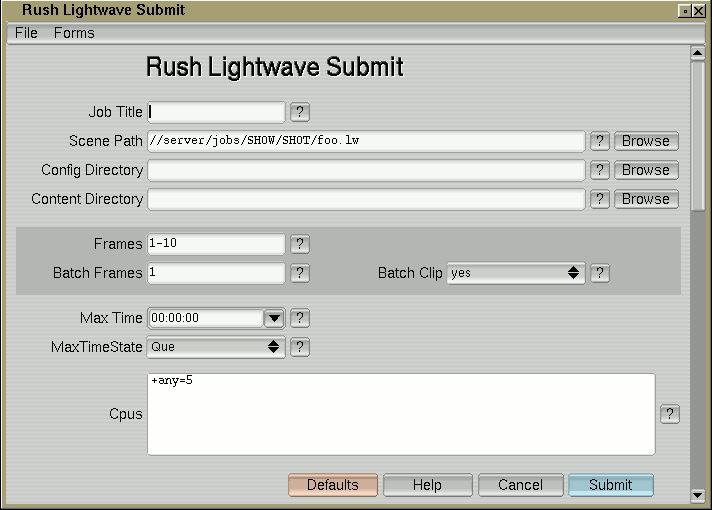Viewport: 712px width, 510px height.
Task: Click the Content Directory input field
Action: pos(366,199)
